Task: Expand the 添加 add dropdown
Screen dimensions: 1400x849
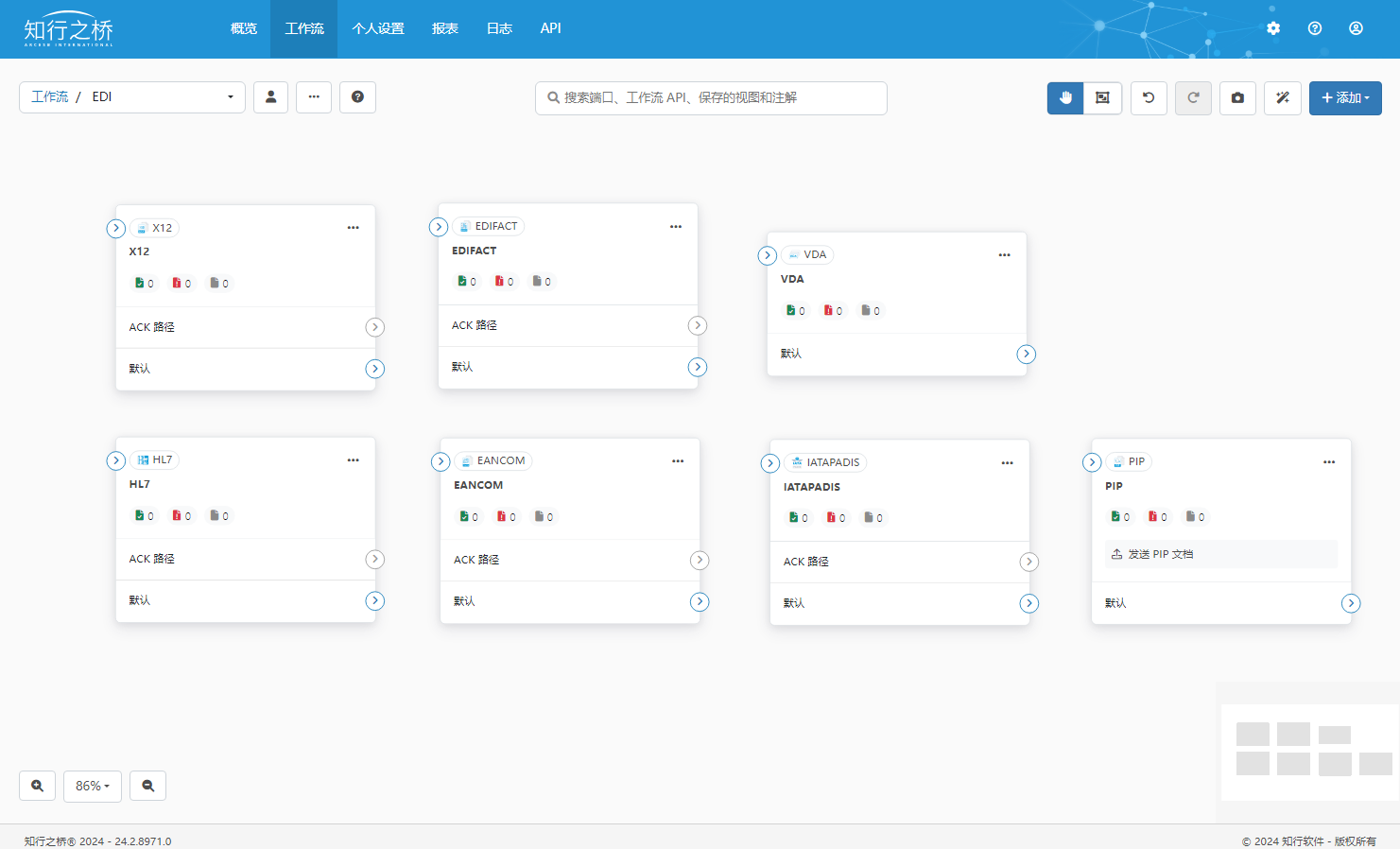Action: (1345, 98)
